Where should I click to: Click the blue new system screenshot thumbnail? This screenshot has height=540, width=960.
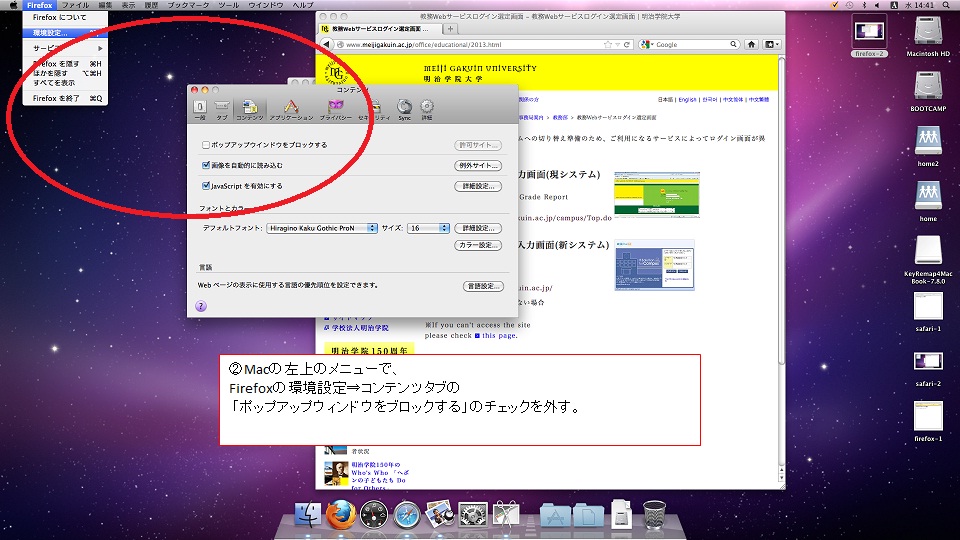point(654,264)
